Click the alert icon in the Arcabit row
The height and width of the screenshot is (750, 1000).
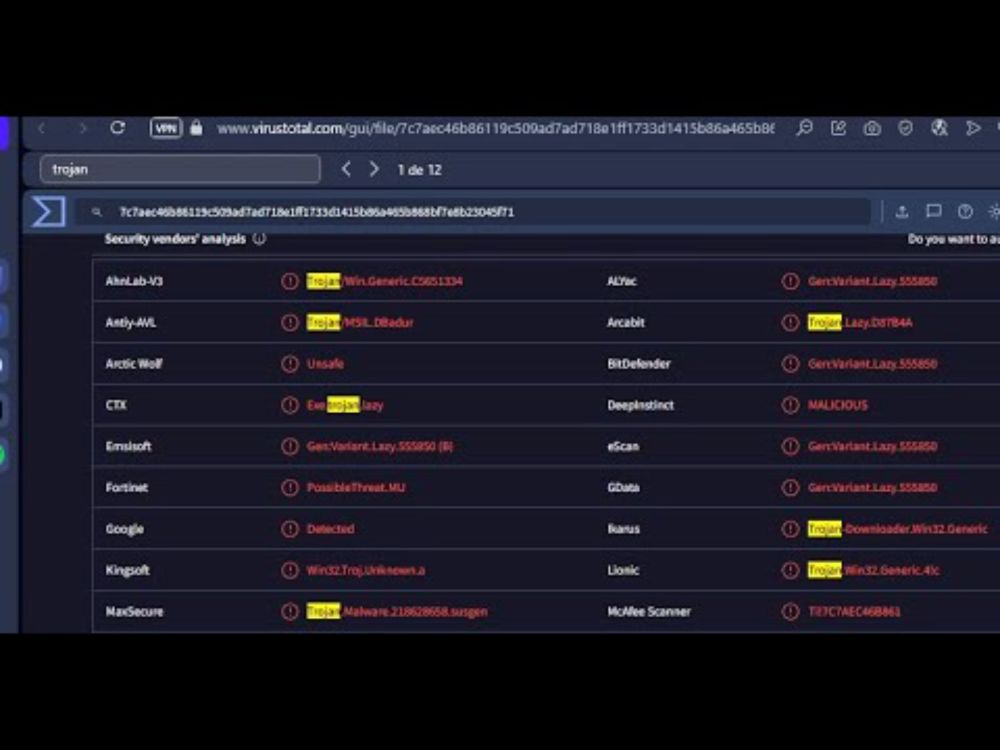point(790,322)
